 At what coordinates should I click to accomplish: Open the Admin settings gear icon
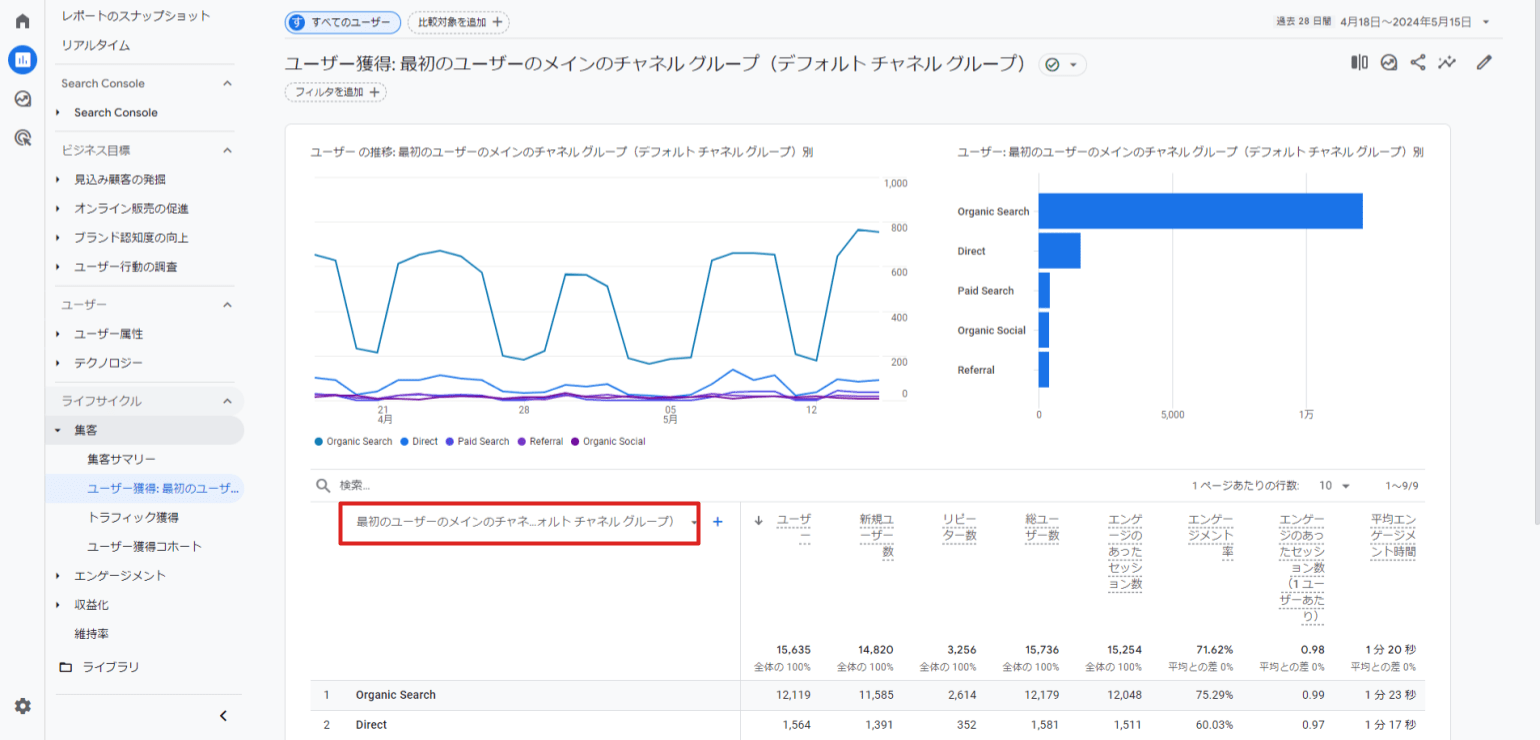point(22,706)
